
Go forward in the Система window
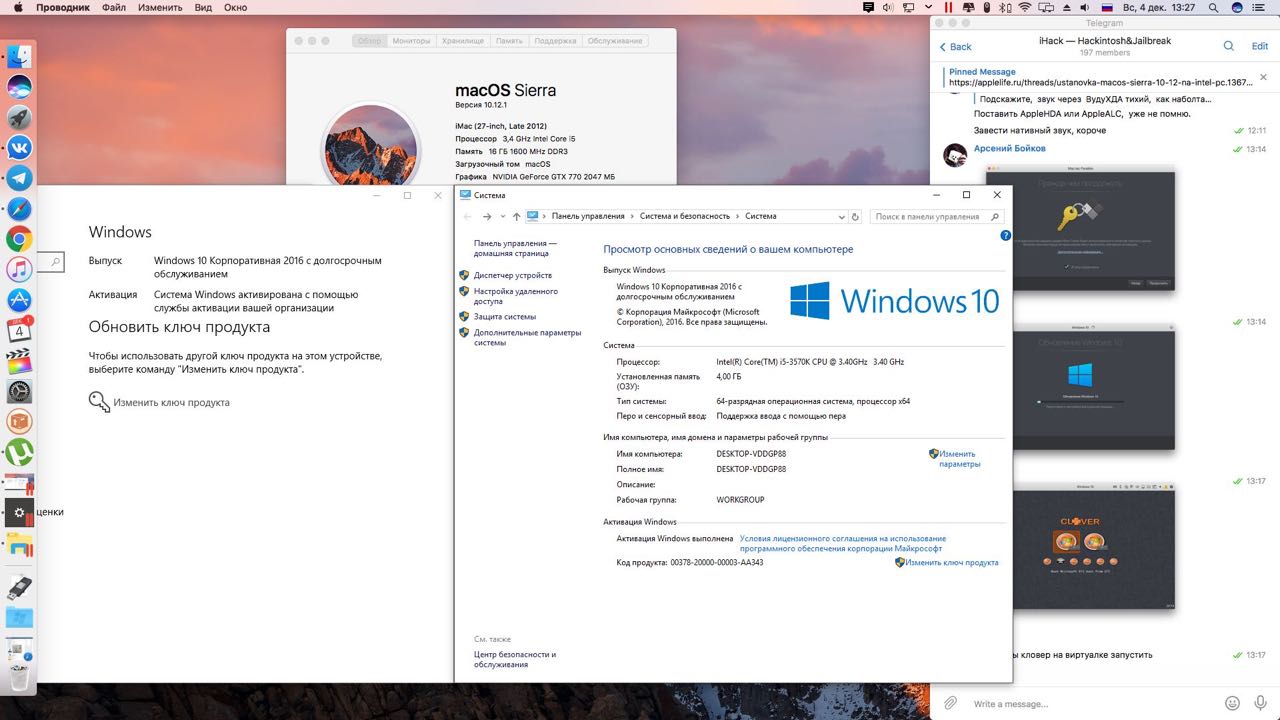487,216
